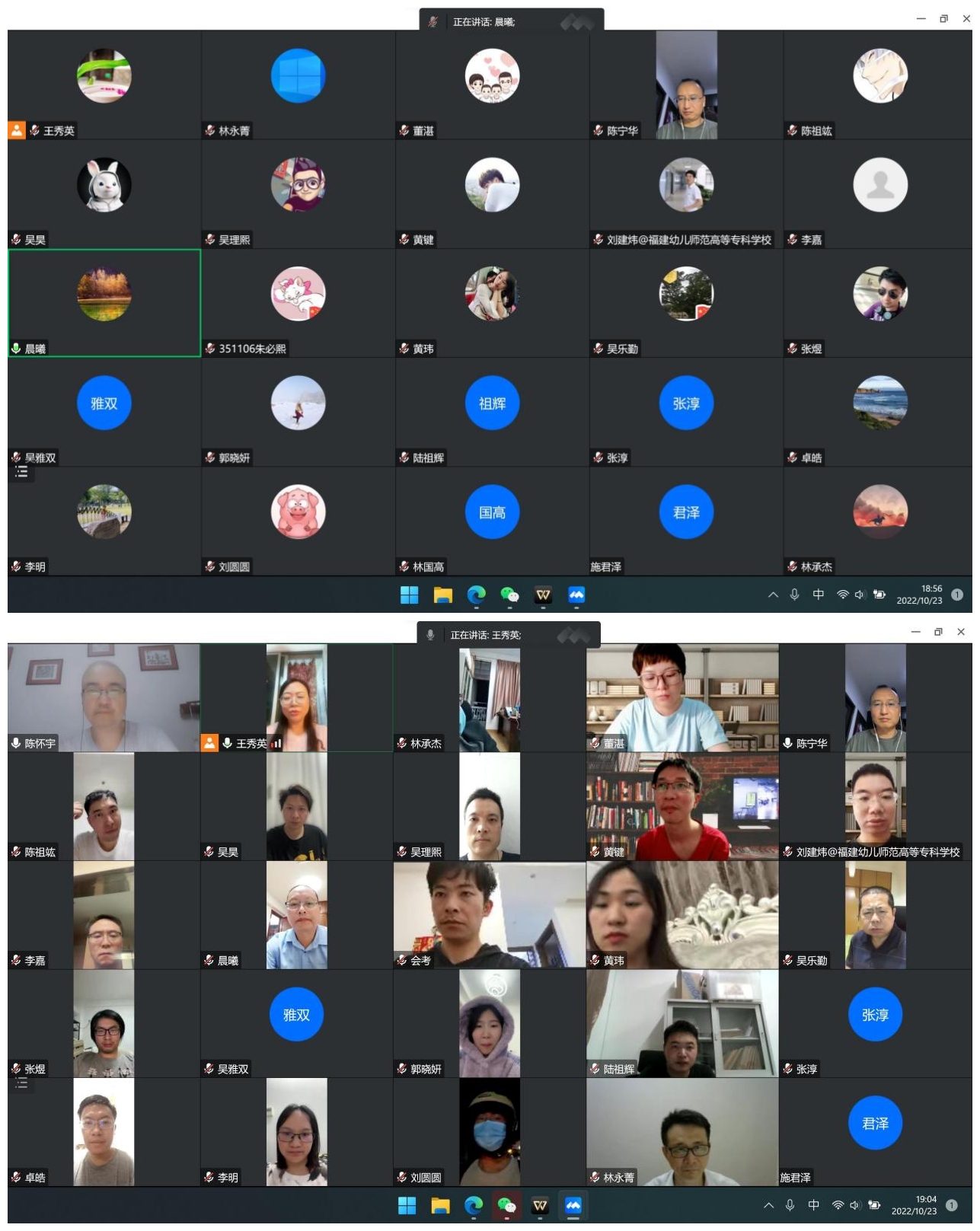Click Windows Start button in 19:04 taskbar
Viewport: 980px width, 1231px height.
point(407,1205)
